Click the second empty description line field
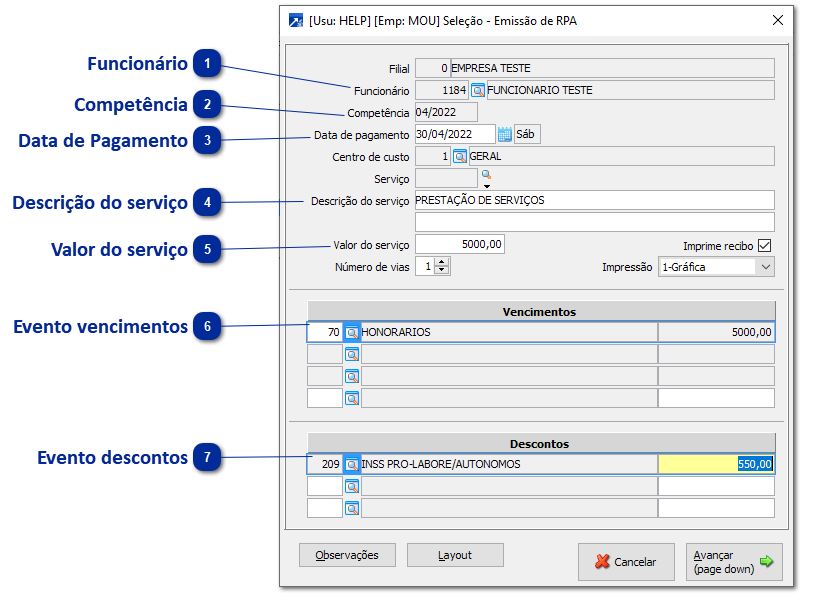Viewport: 817px width, 603px height. coord(595,222)
